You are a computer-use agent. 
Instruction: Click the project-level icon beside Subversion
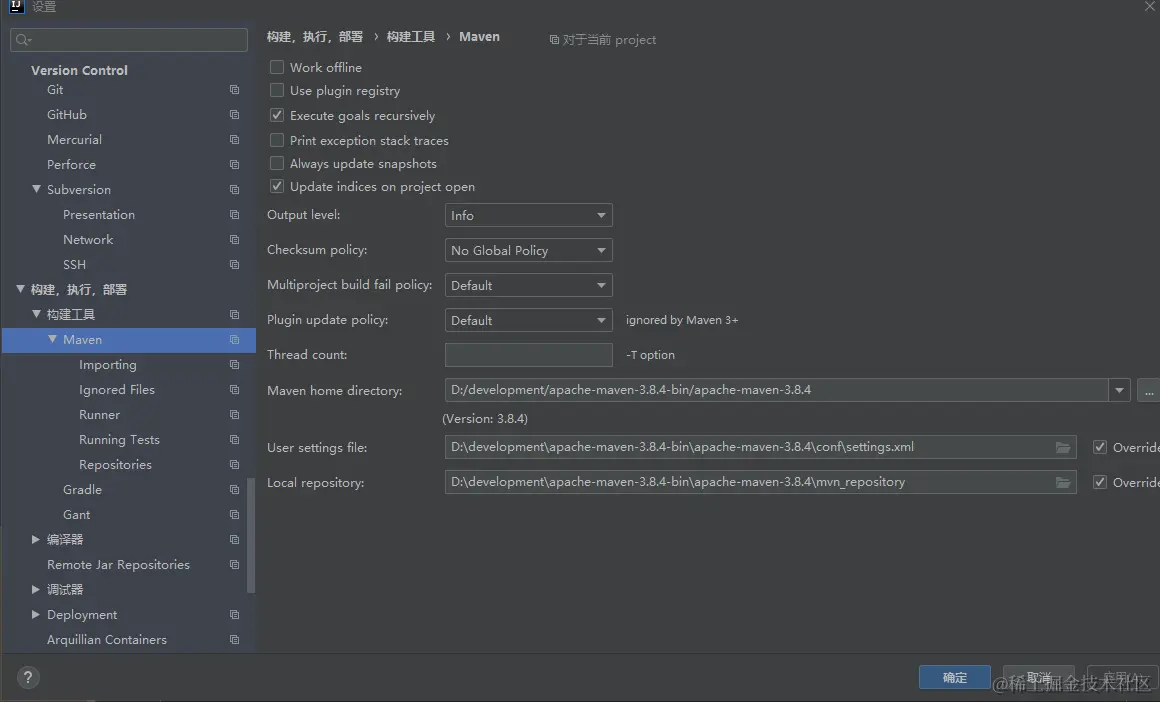tap(235, 189)
